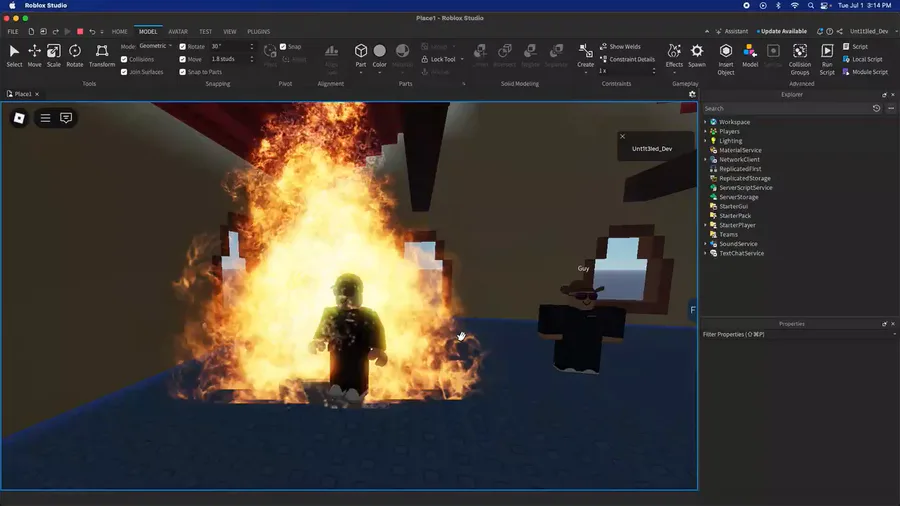Choose the Scale tool
This screenshot has height=506, width=900.
tap(53, 56)
